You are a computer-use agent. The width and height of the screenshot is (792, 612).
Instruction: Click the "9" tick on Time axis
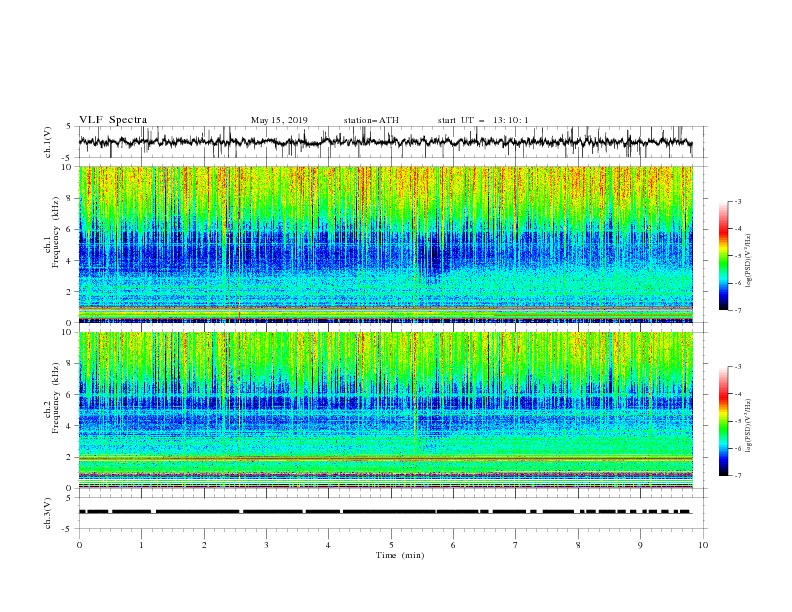(x=640, y=545)
